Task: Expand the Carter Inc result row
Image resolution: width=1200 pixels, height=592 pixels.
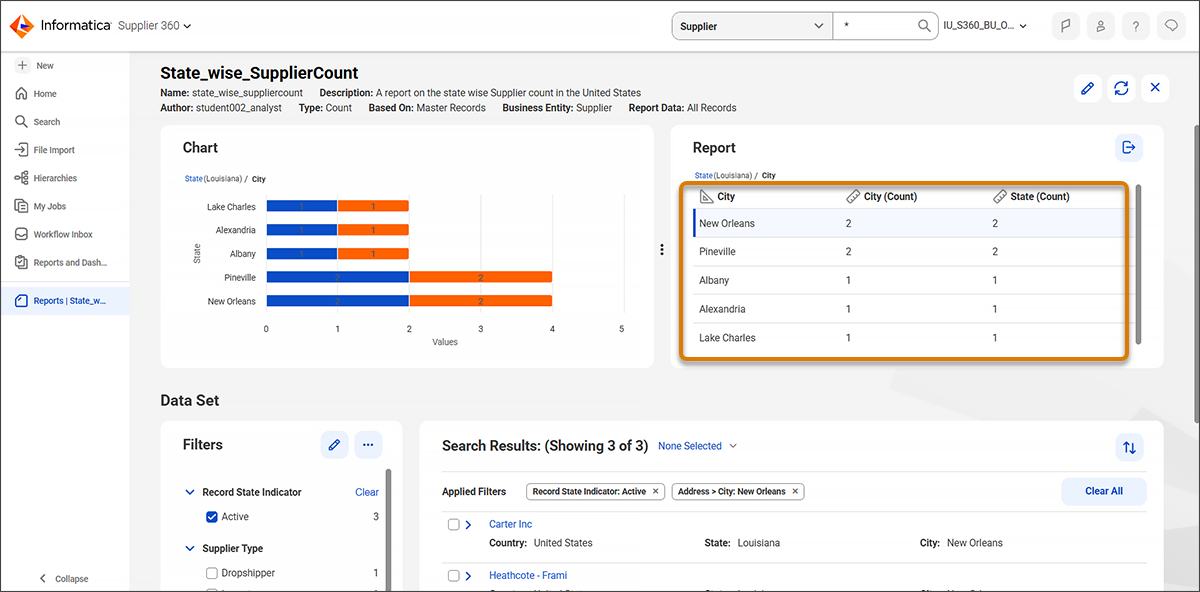Action: coord(468,524)
